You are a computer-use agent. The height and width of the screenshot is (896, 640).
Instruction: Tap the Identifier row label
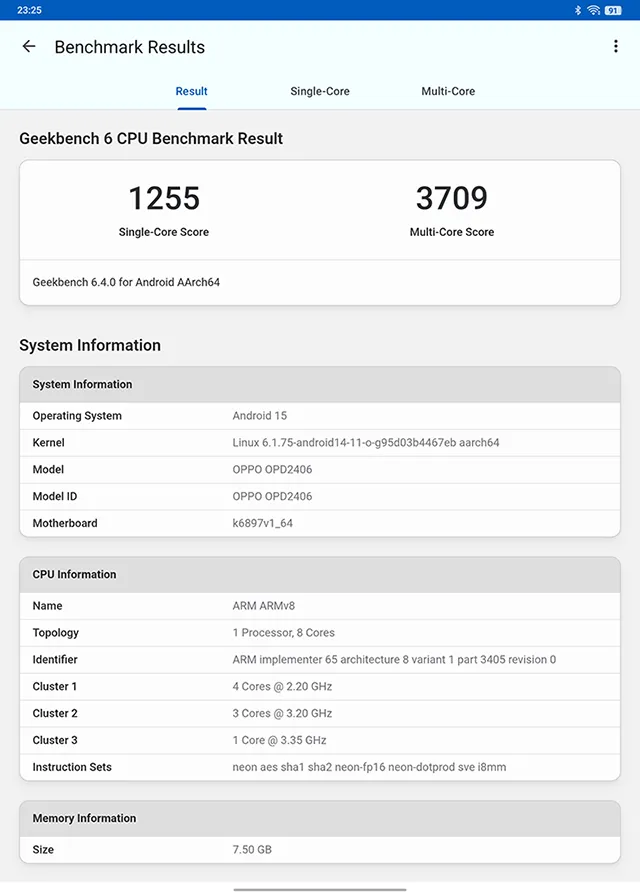pos(55,660)
